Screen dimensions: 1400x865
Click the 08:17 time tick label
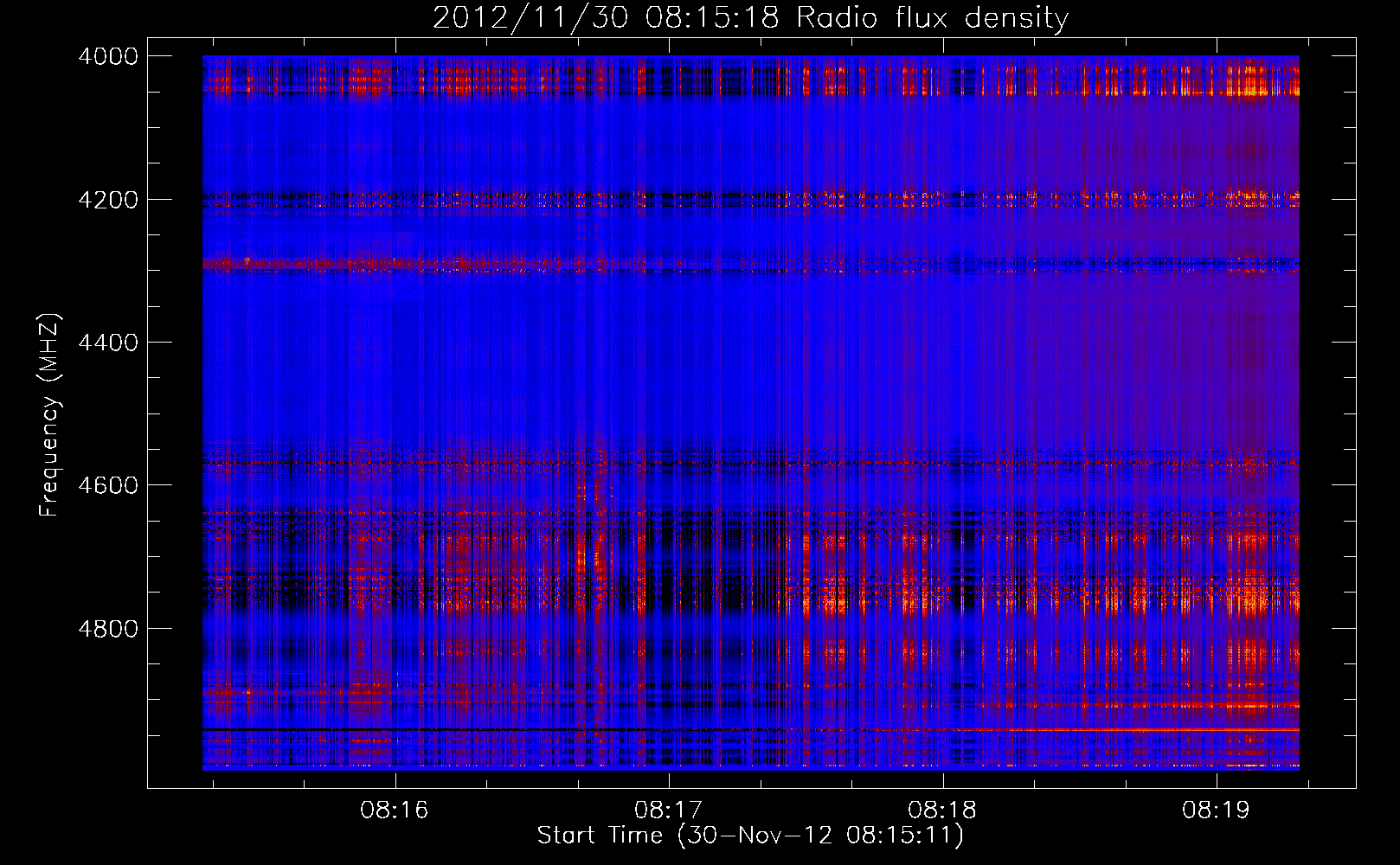(669, 811)
